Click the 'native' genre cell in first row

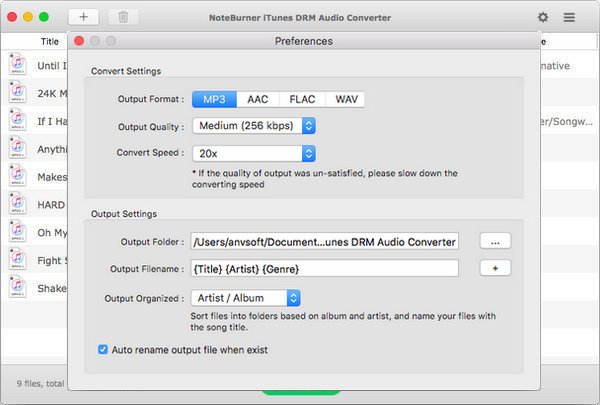point(555,66)
